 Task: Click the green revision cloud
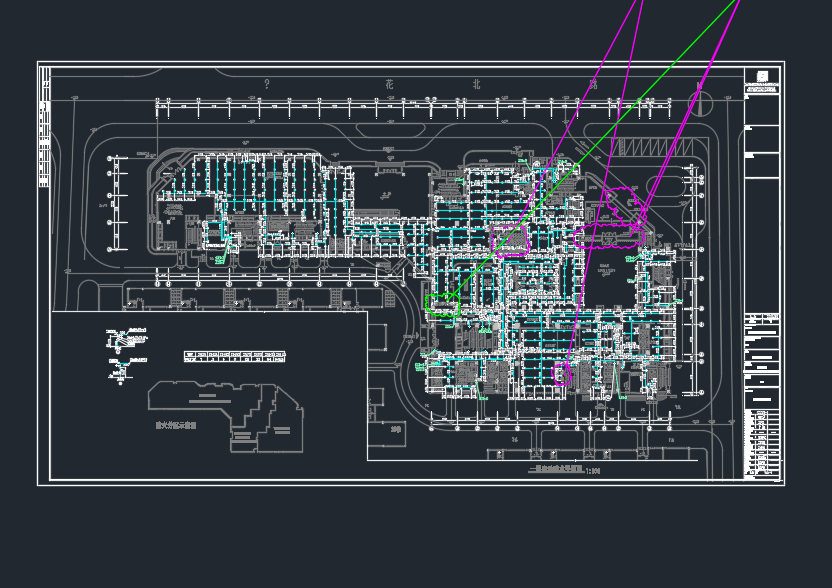click(x=442, y=305)
